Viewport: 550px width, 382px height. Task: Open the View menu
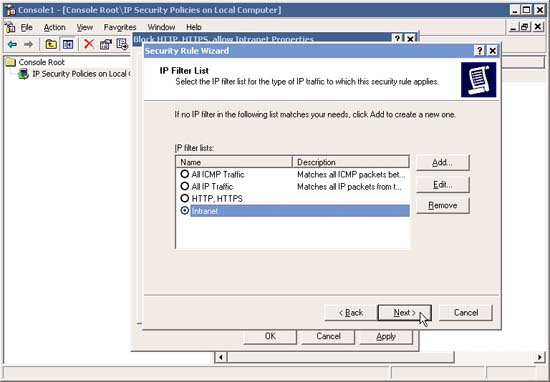[85, 27]
